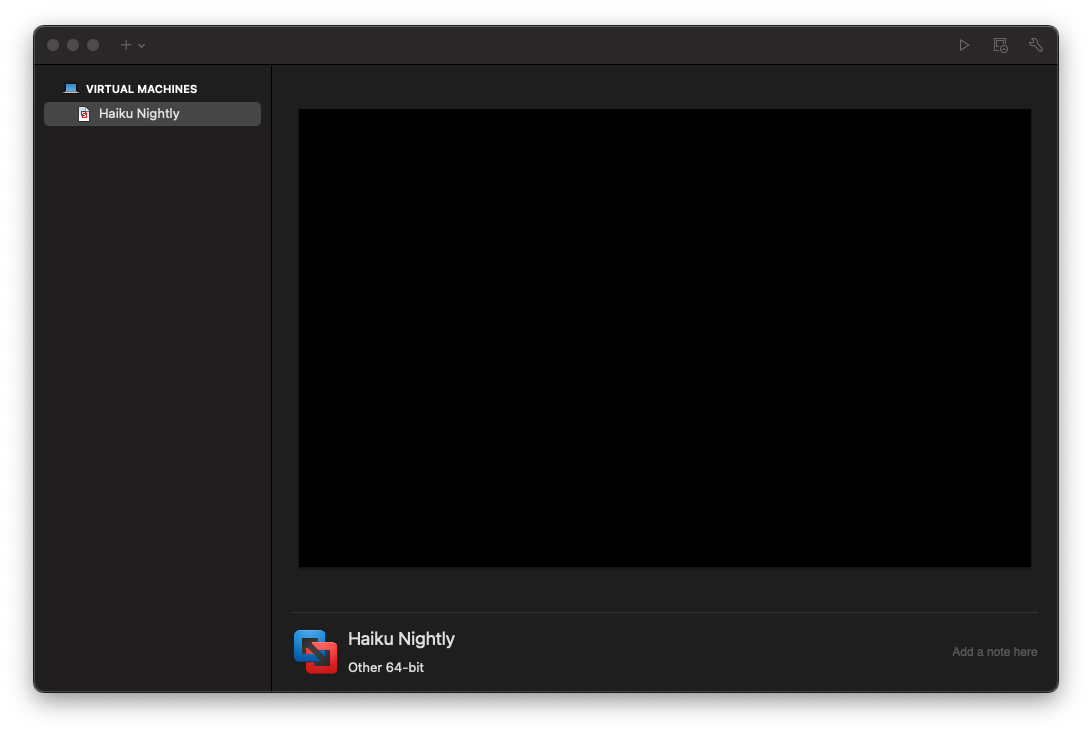Click the plus icon to add a VM
1092x734 pixels.
point(126,45)
